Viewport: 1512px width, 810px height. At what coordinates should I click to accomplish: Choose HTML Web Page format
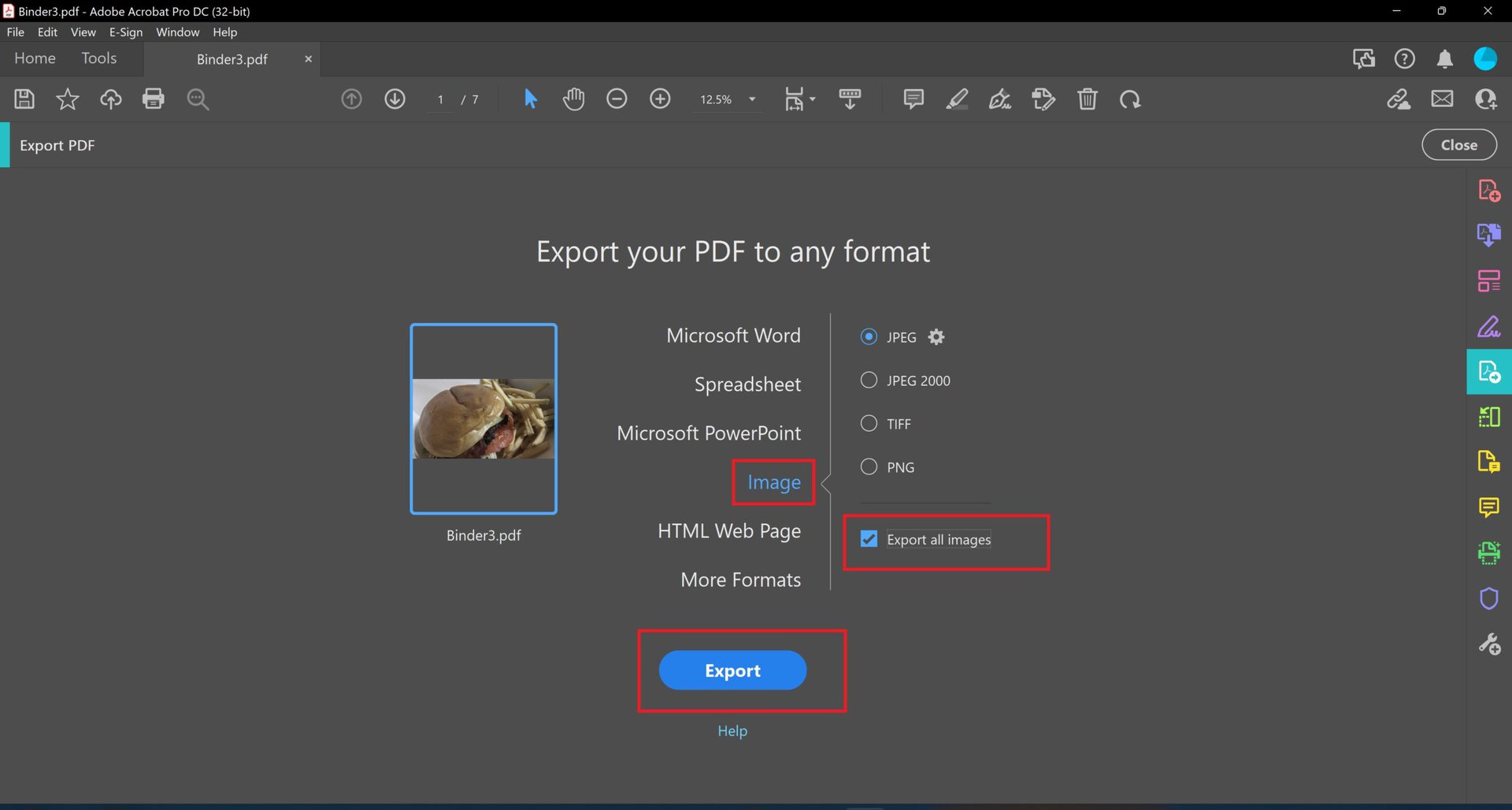pos(729,531)
